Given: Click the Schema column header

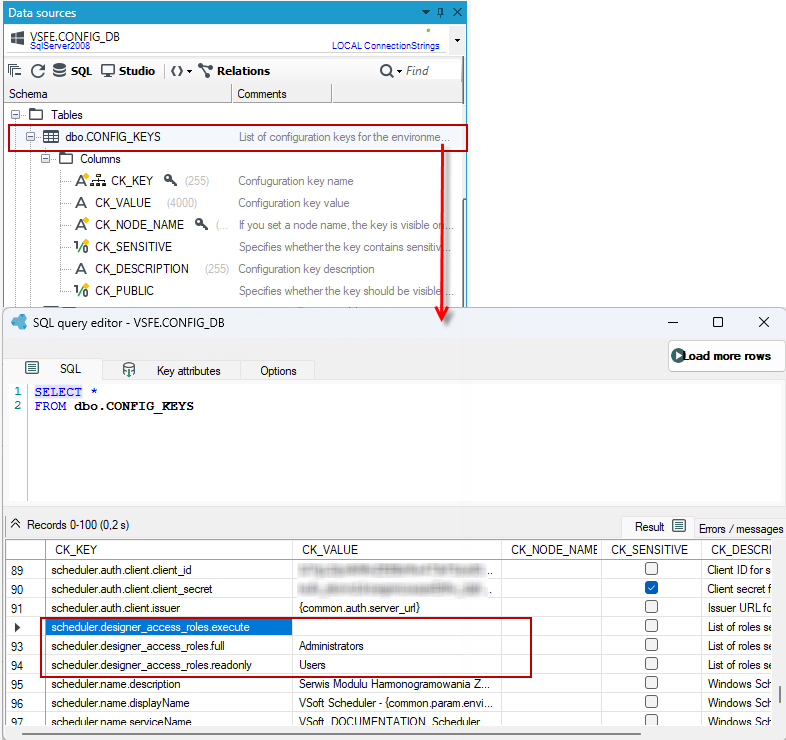Looking at the screenshot, I should [x=118, y=94].
